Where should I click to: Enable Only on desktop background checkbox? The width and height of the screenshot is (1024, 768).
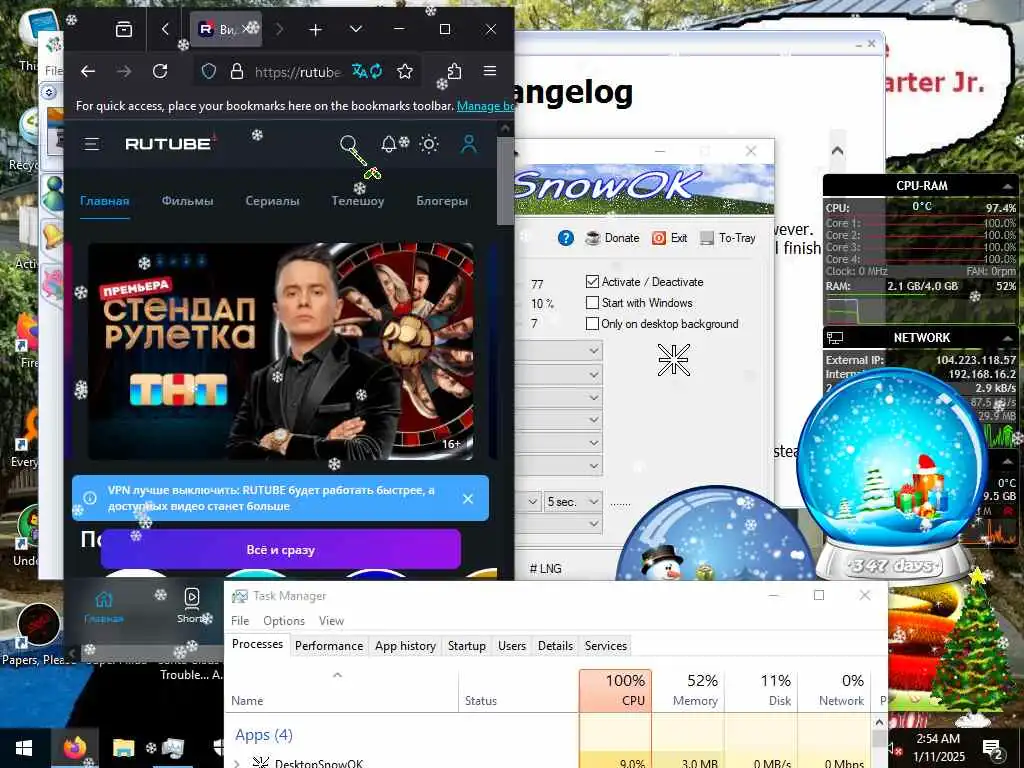point(592,323)
